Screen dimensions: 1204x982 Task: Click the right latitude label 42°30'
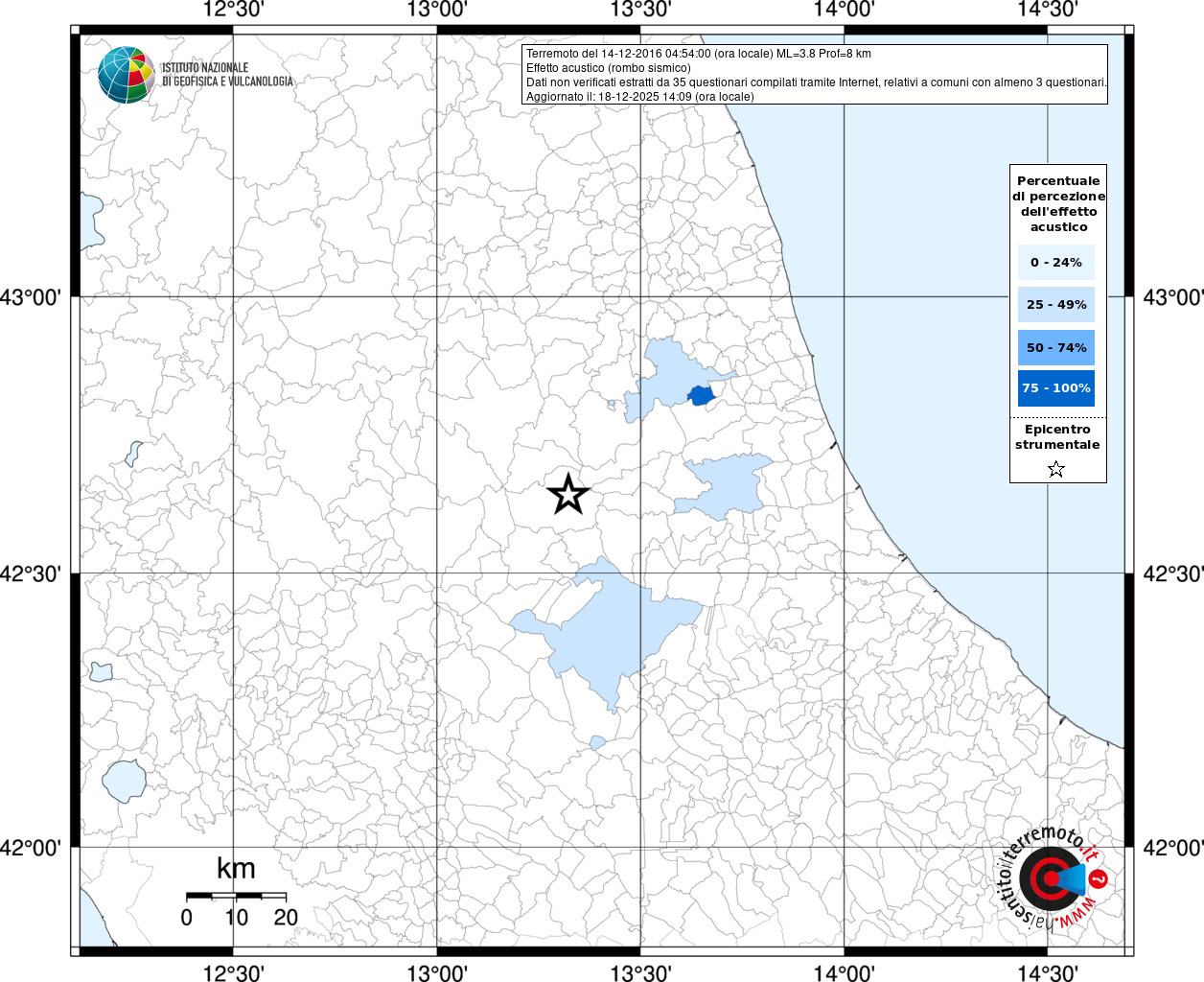(x=1173, y=574)
